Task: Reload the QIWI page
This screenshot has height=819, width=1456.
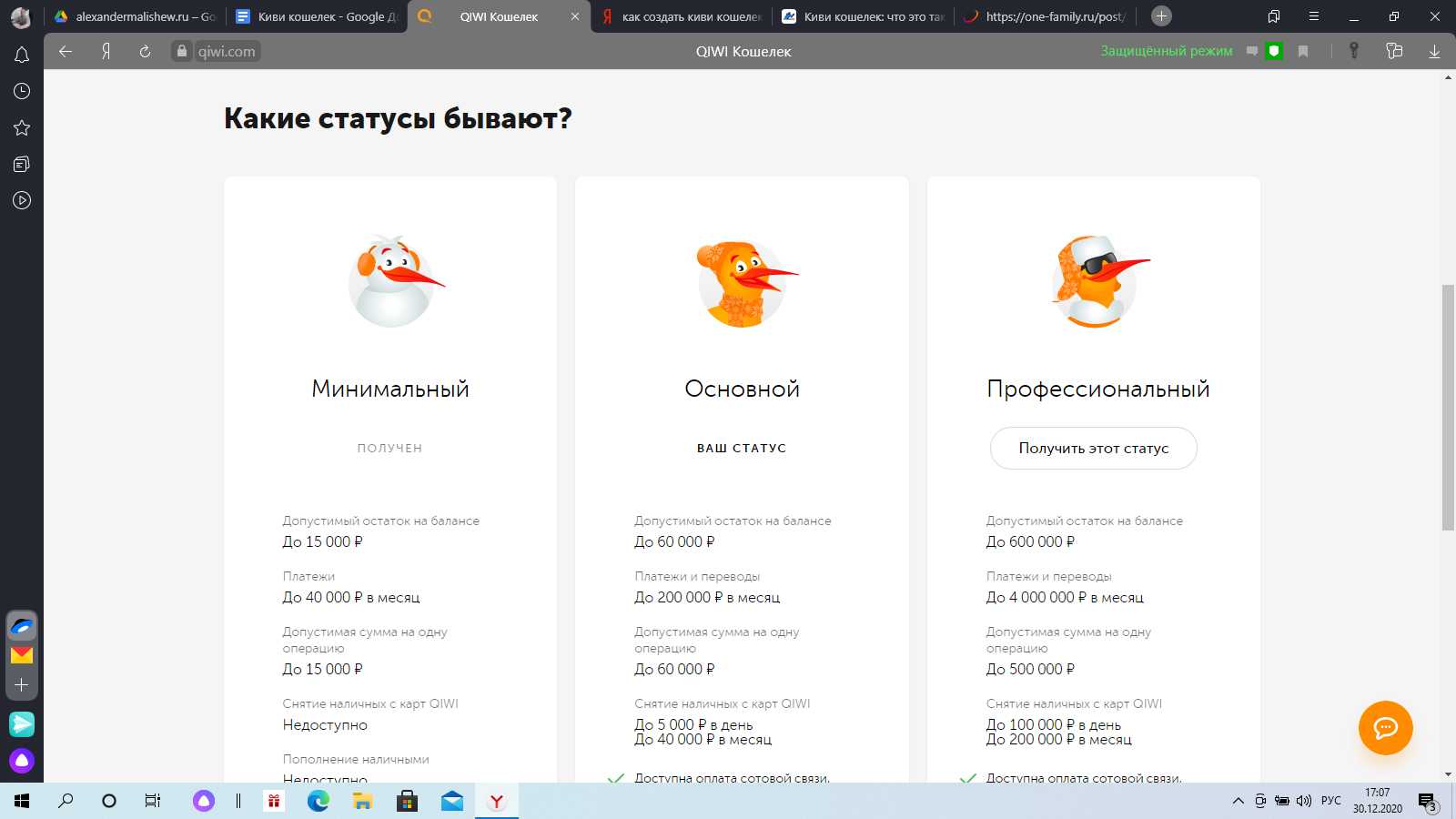Action: pyautogui.click(x=145, y=52)
